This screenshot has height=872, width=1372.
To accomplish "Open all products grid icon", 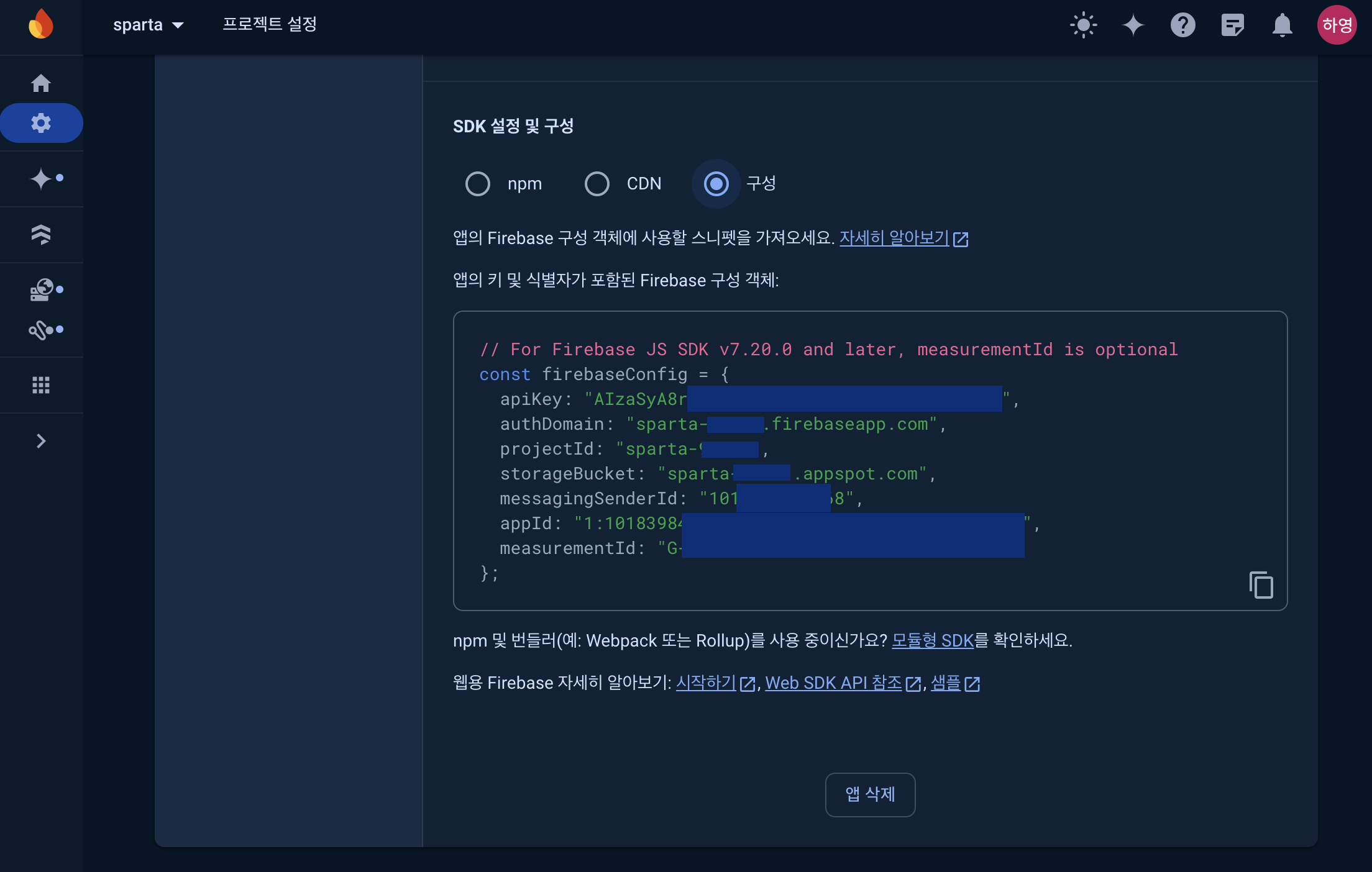I will pyautogui.click(x=41, y=385).
